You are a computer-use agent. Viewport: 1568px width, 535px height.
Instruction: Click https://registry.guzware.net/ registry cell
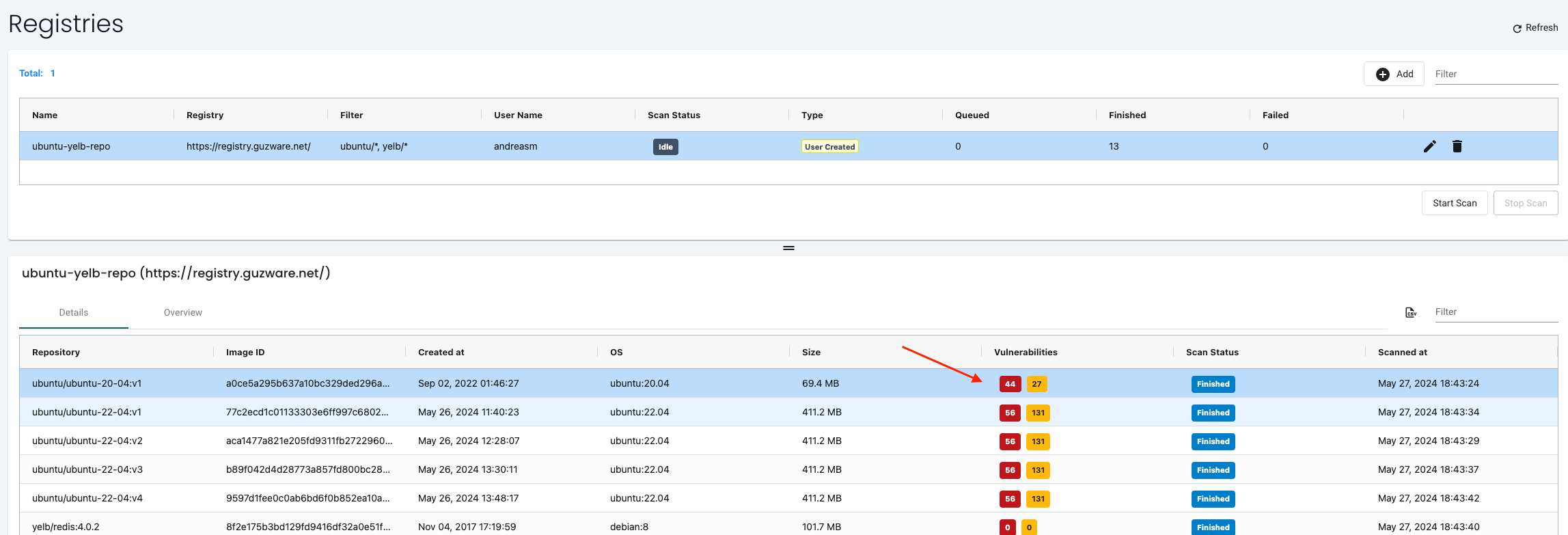[249, 146]
